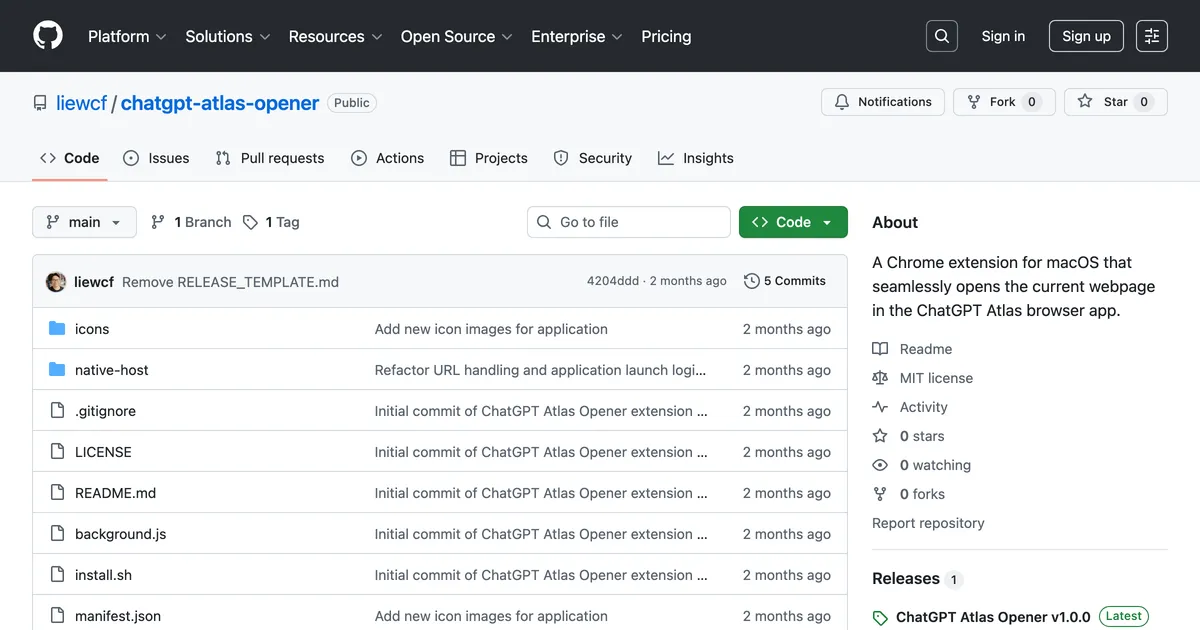
Task: Click the MIT license scales icon
Action: click(880, 377)
